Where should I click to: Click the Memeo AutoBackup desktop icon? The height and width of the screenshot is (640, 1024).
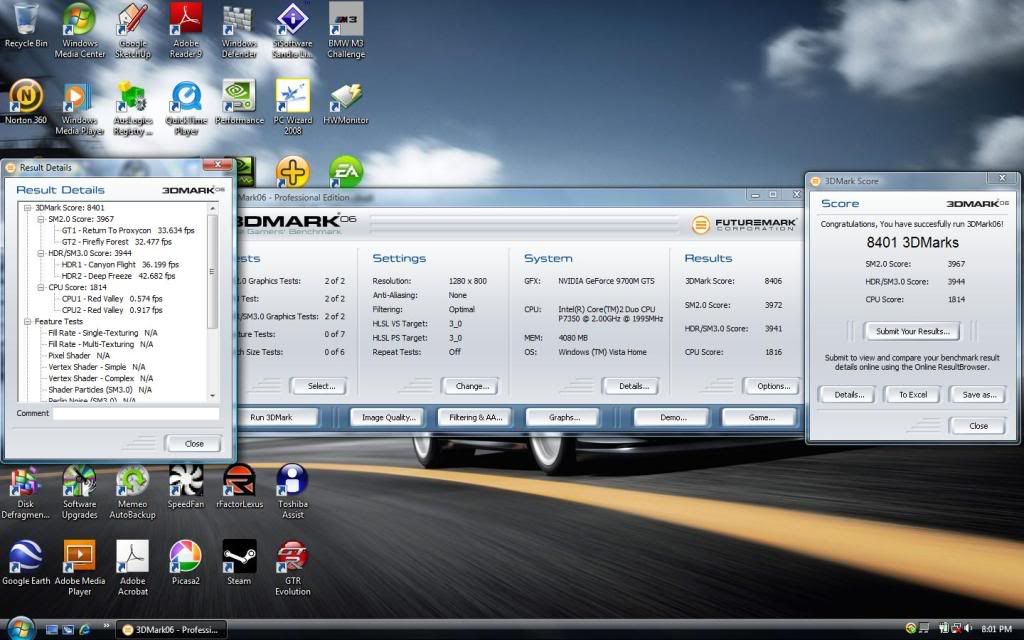(x=133, y=492)
